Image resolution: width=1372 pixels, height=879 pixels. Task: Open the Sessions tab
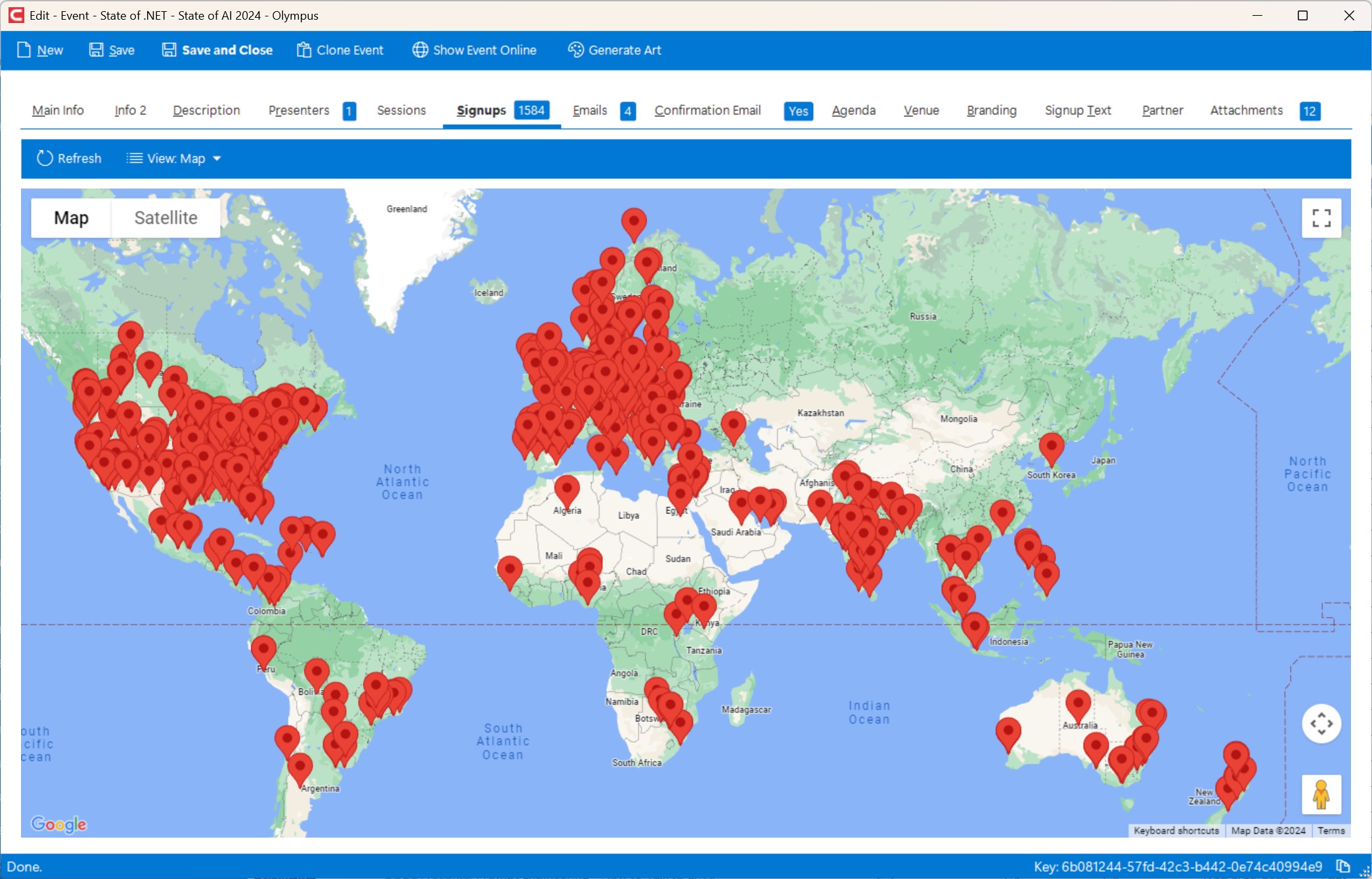[401, 110]
